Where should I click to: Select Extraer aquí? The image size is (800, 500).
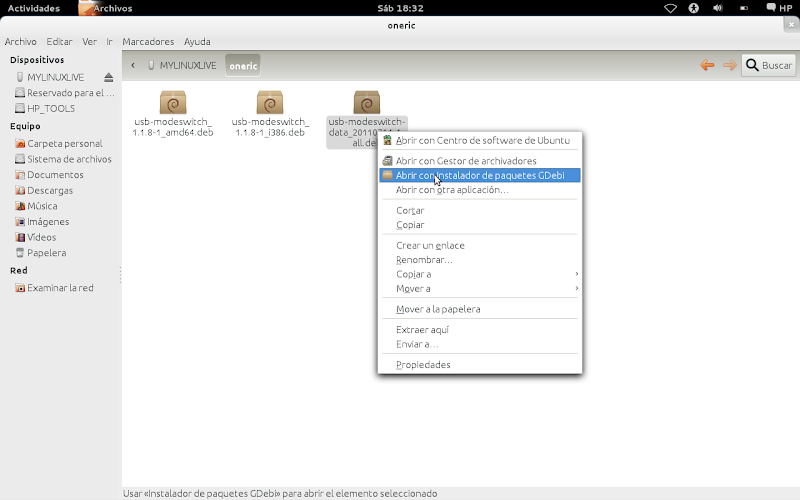(480, 330)
